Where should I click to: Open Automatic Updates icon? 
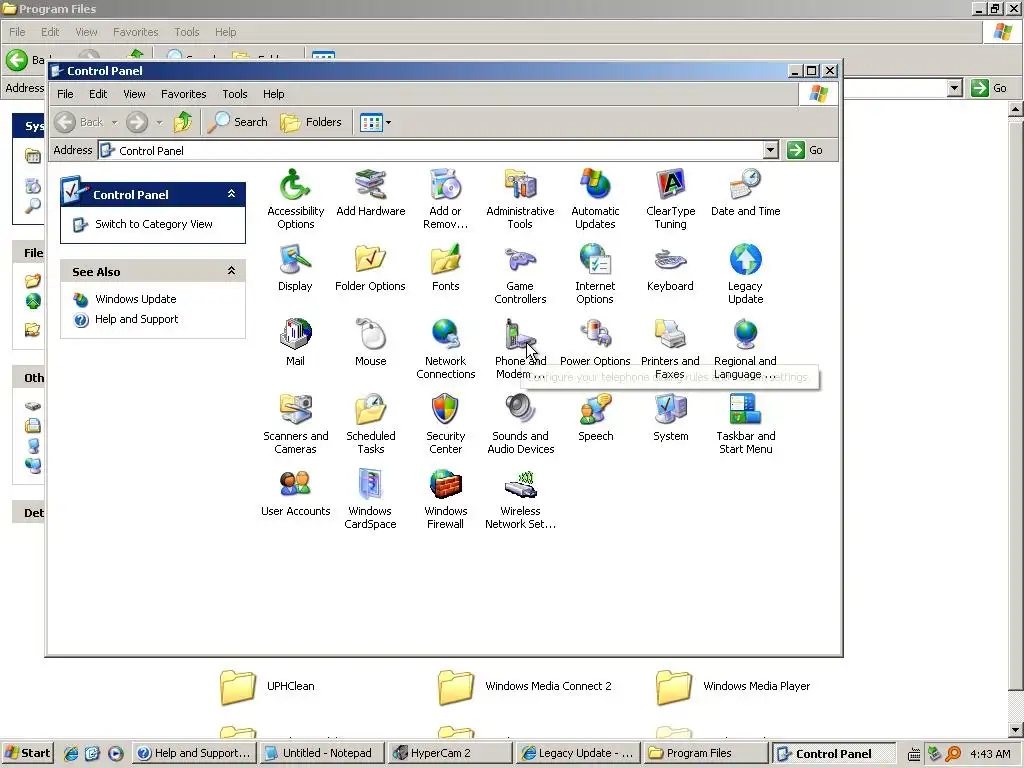(x=595, y=185)
